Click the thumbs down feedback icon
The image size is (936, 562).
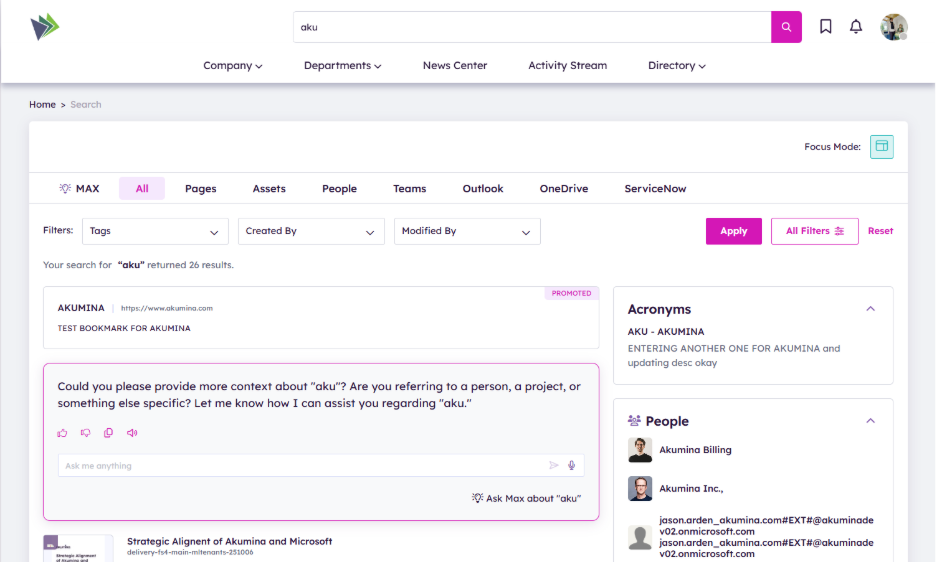pos(86,433)
